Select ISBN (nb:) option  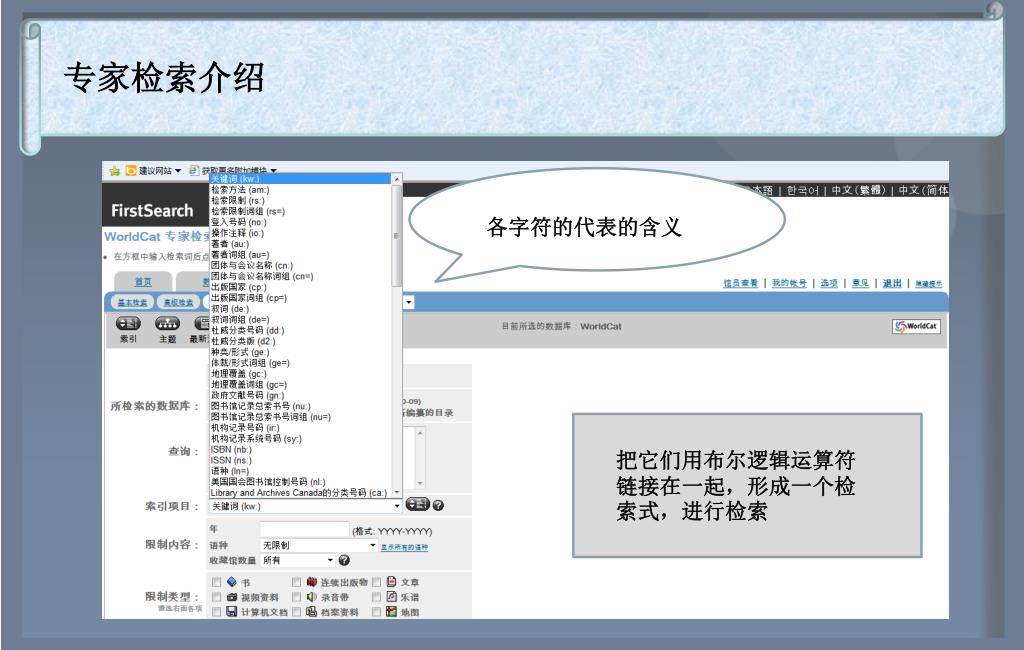pos(231,449)
